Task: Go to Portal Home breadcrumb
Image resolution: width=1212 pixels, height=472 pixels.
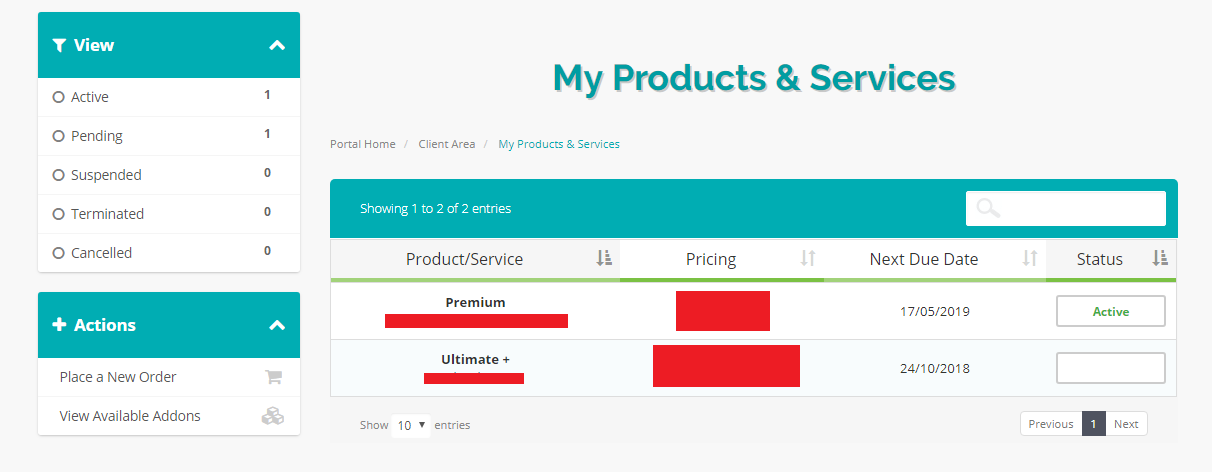Action: click(363, 144)
